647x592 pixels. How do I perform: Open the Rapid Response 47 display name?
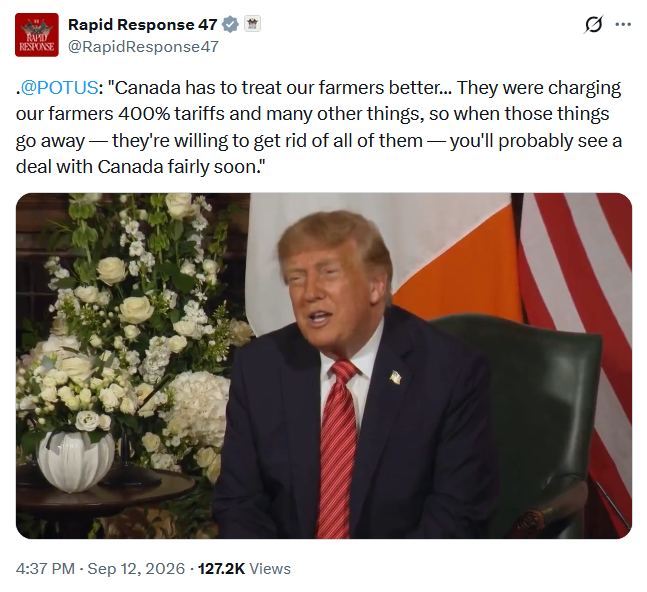[x=142, y=24]
